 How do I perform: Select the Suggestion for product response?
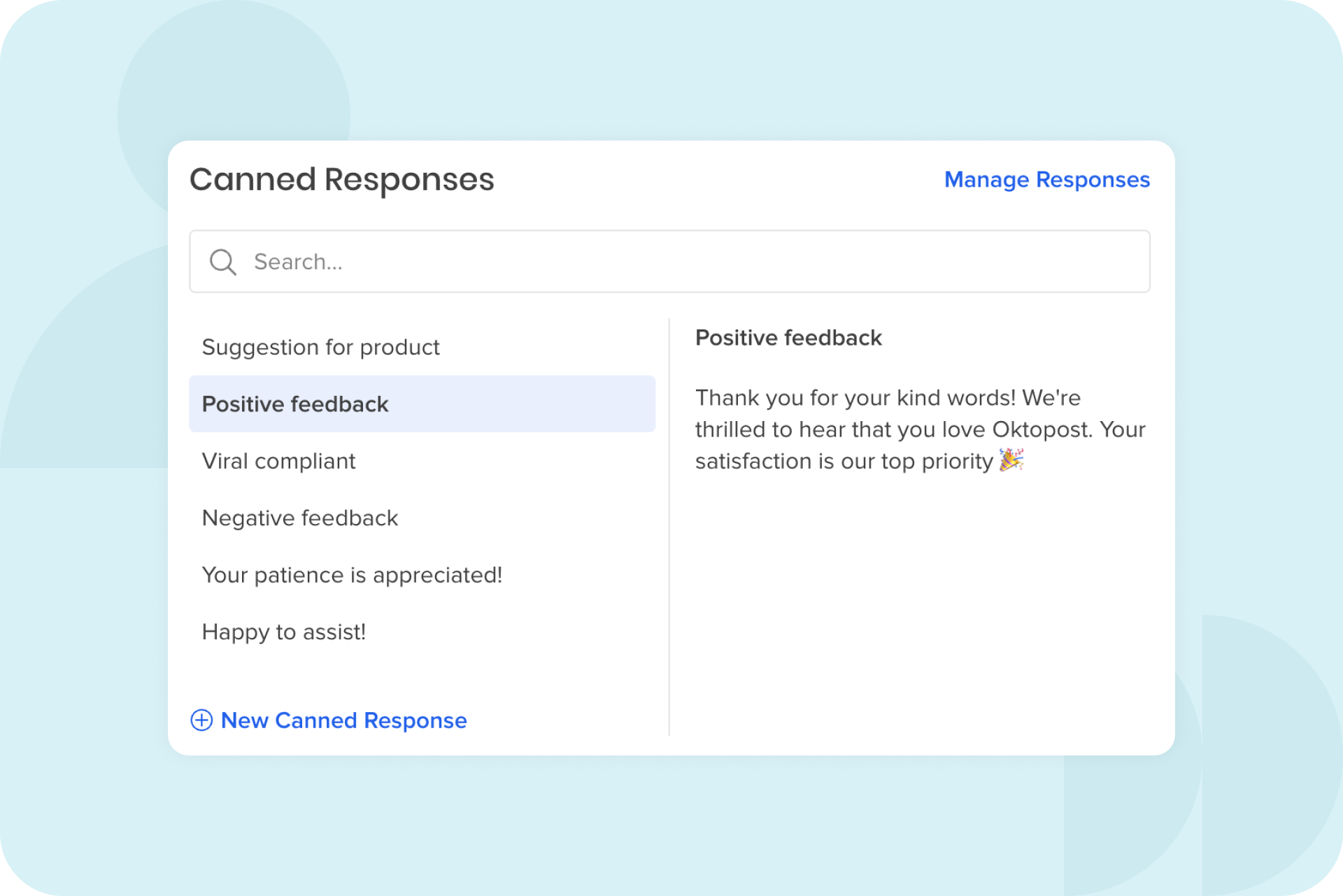click(321, 346)
